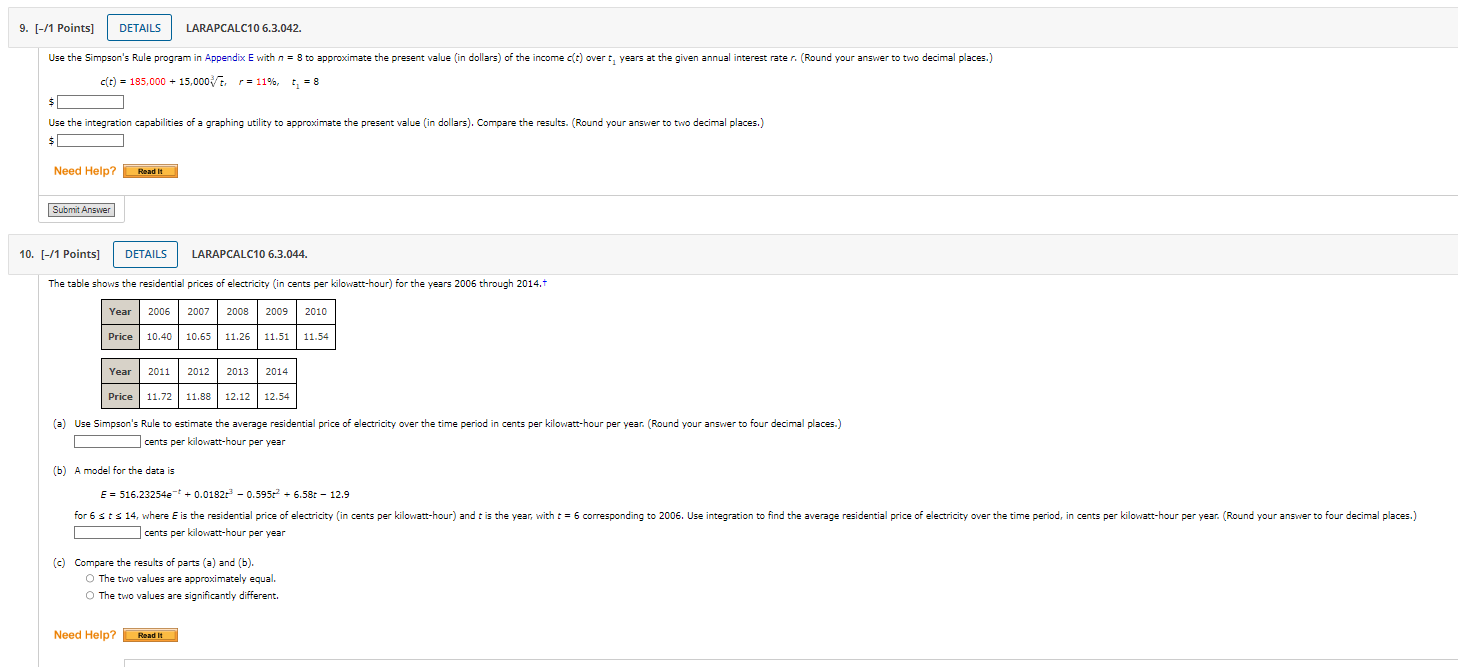Click the part (a) average price answer box

(x=107, y=441)
